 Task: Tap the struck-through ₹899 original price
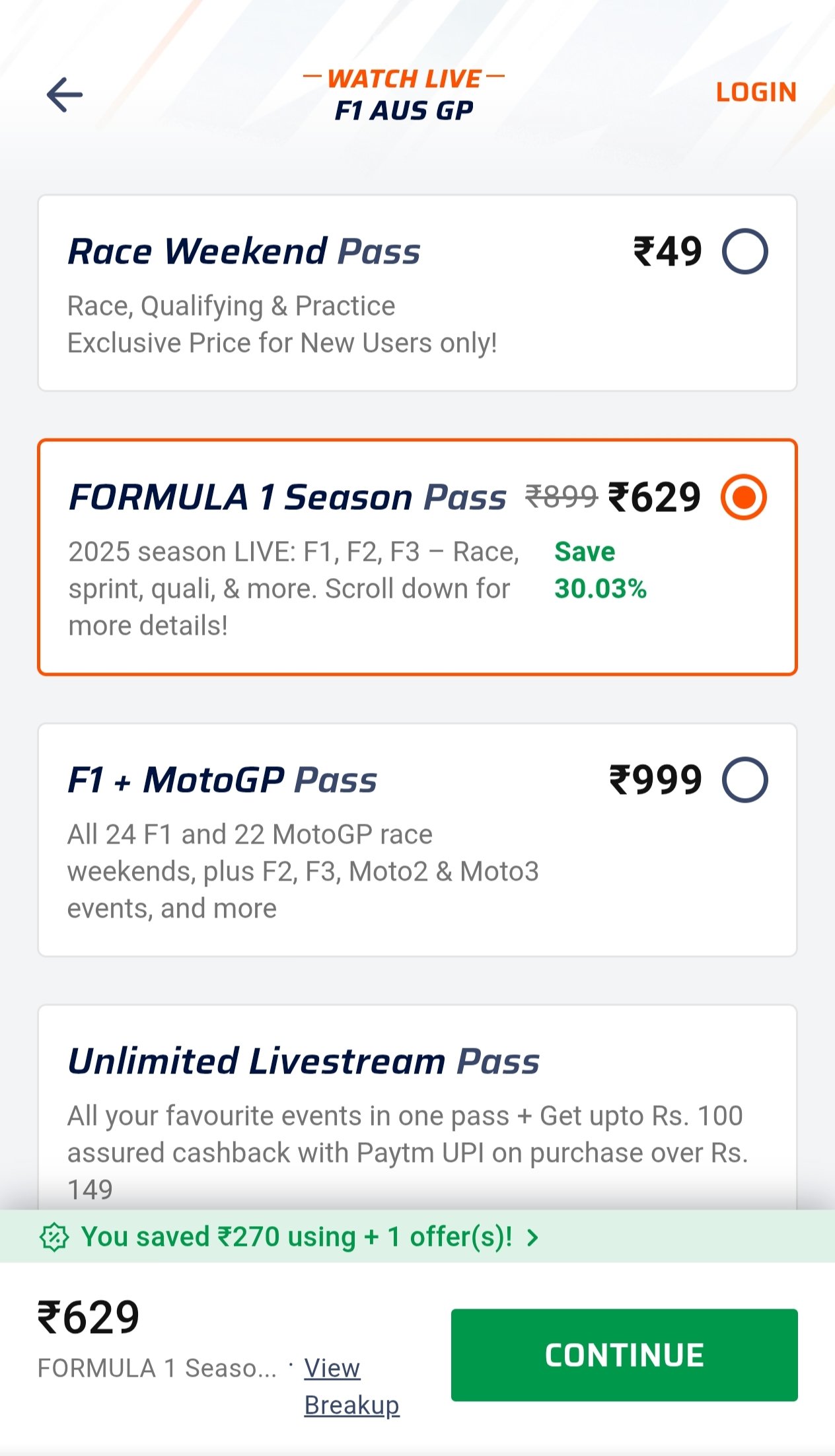[561, 497]
